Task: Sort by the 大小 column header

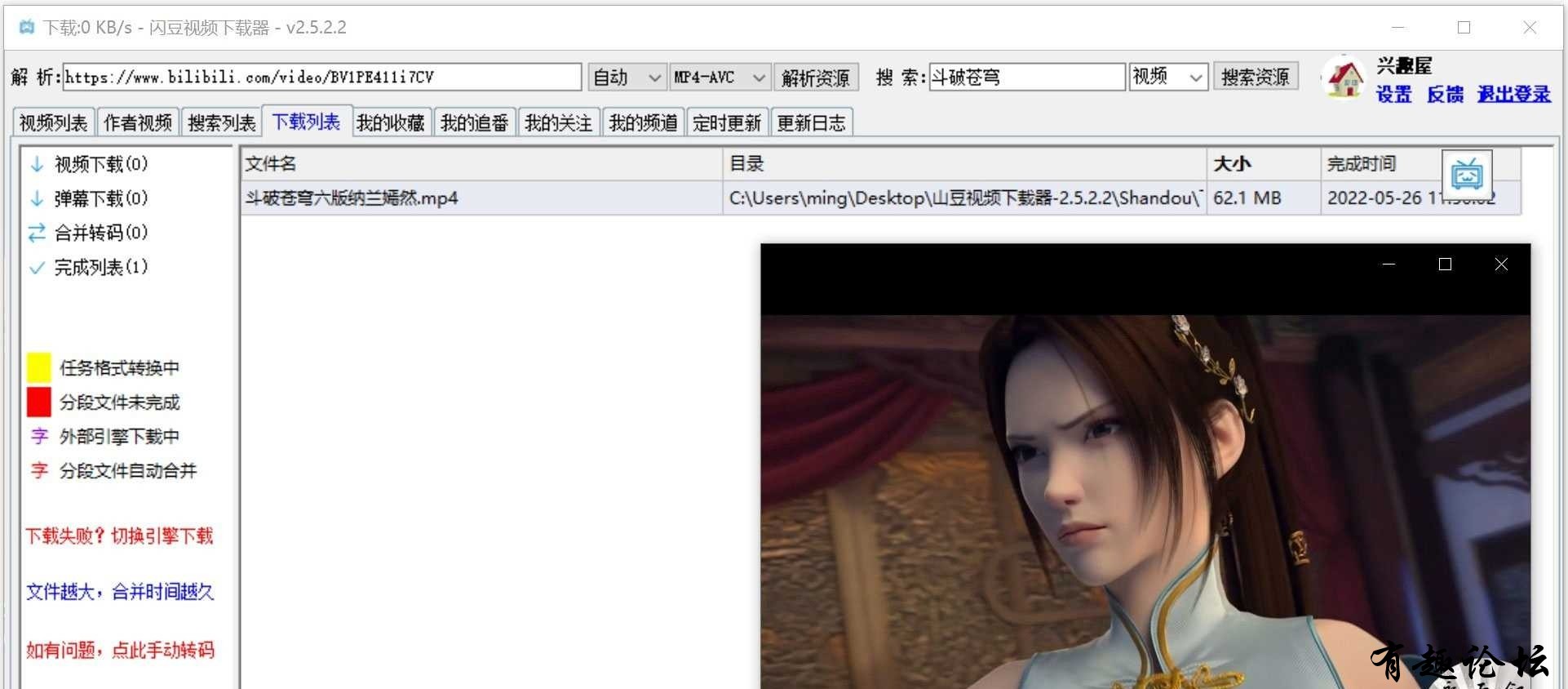Action: coord(1264,164)
